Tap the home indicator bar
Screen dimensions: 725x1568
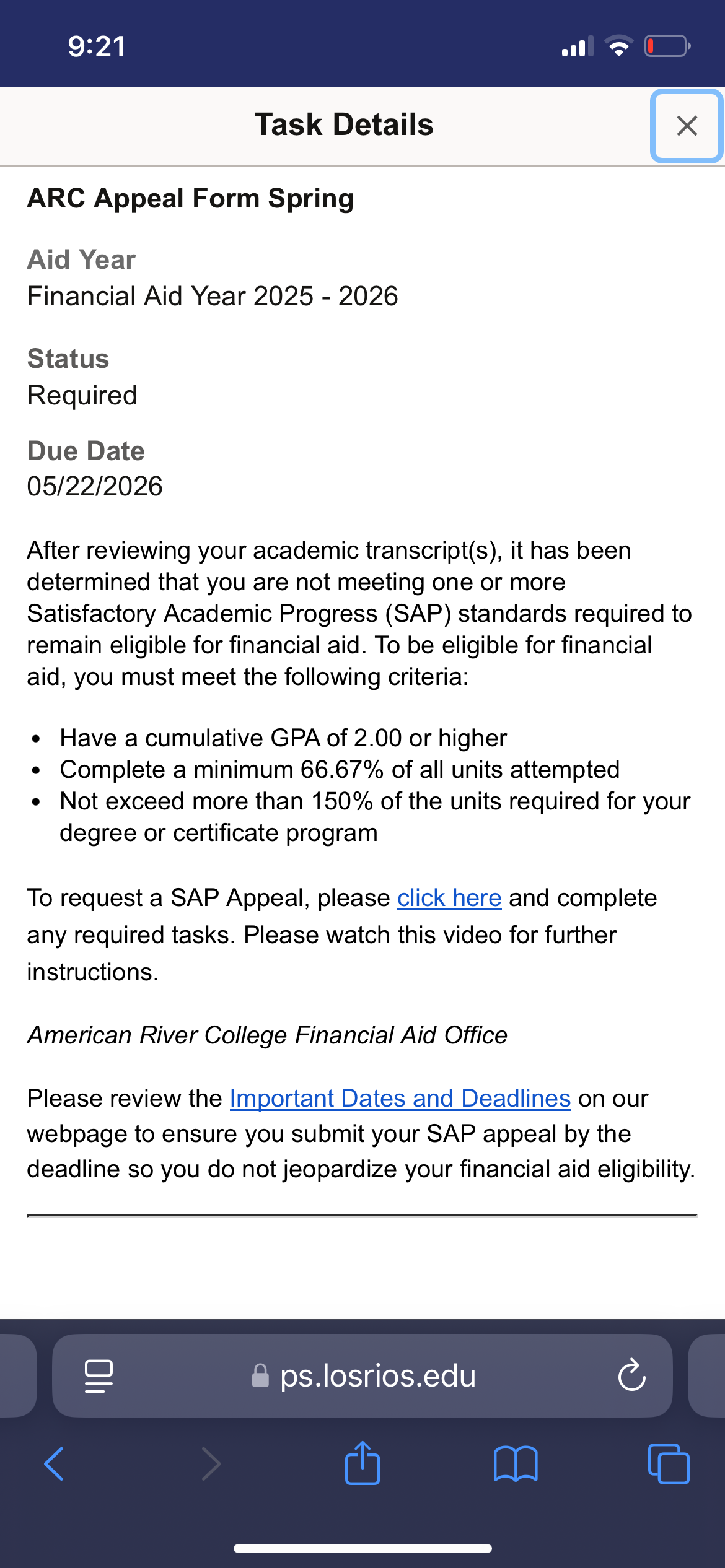pos(362,1548)
